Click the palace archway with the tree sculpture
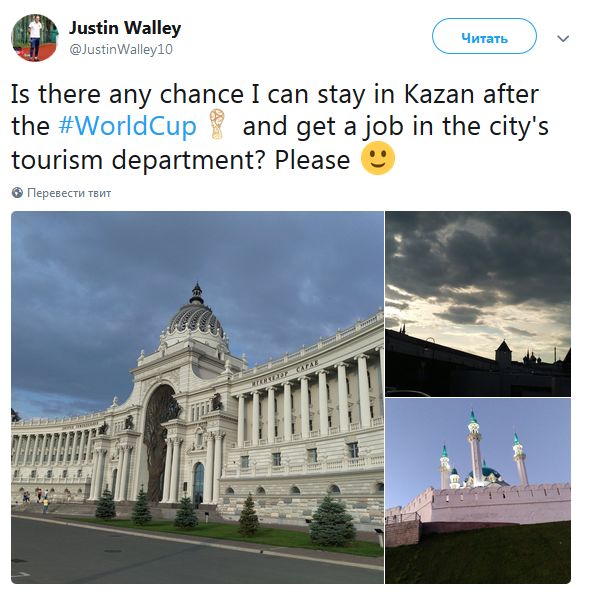This screenshot has width=593, height=598. (x=161, y=440)
